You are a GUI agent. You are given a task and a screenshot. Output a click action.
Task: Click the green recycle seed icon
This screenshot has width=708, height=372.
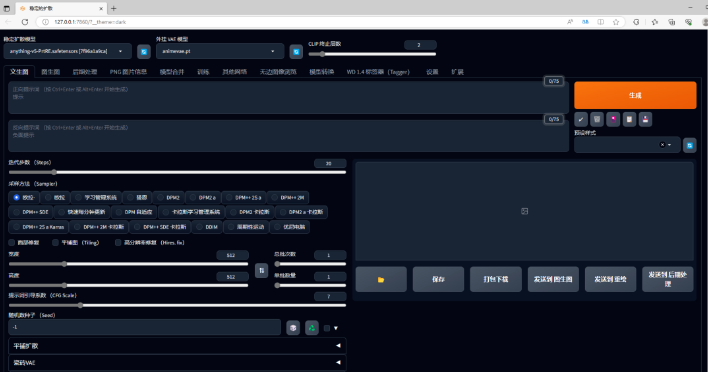pos(312,328)
